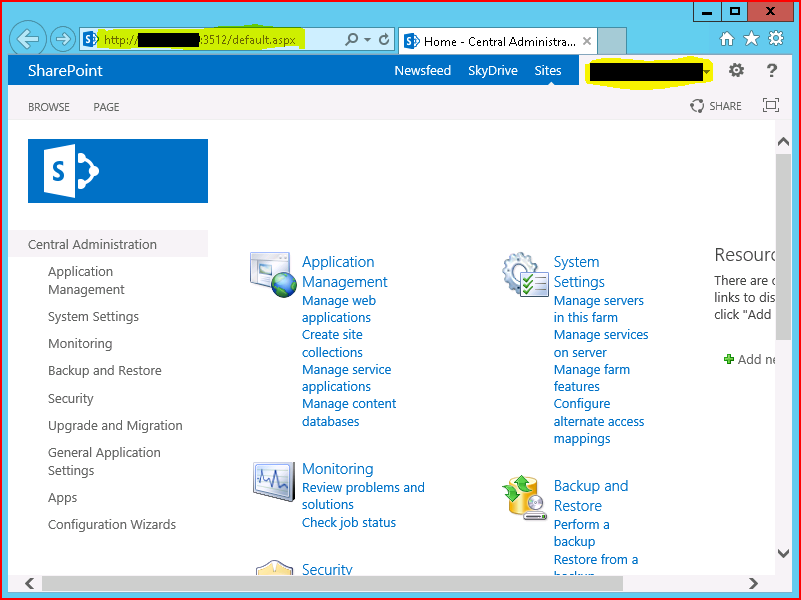The height and width of the screenshot is (600, 801).
Task: Click Review problems and solutions link
Action: click(x=363, y=496)
